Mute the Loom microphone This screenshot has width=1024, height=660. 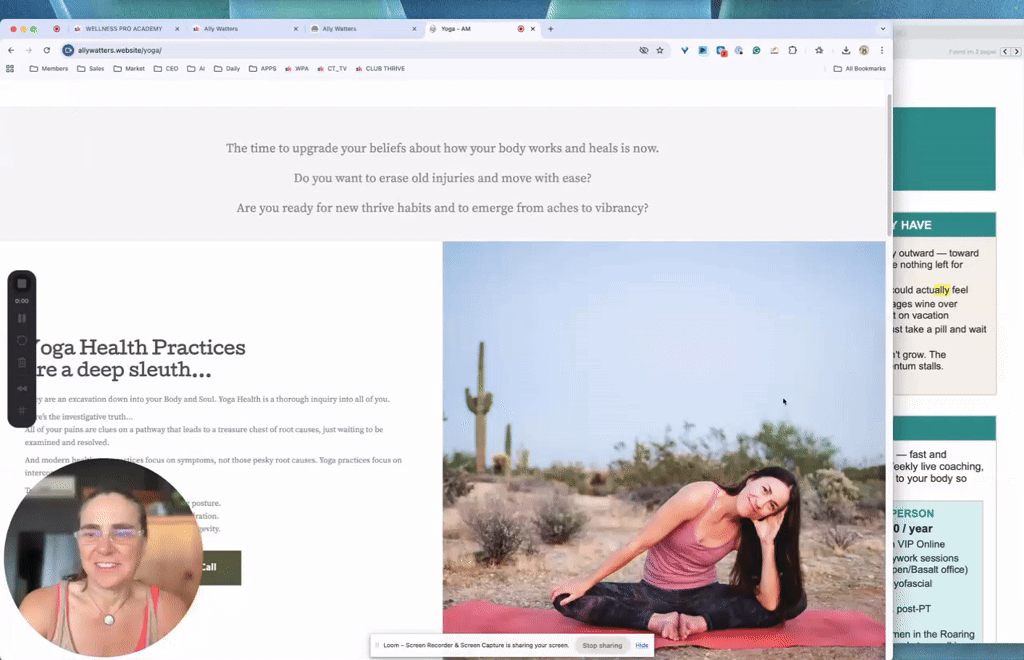click(22, 386)
